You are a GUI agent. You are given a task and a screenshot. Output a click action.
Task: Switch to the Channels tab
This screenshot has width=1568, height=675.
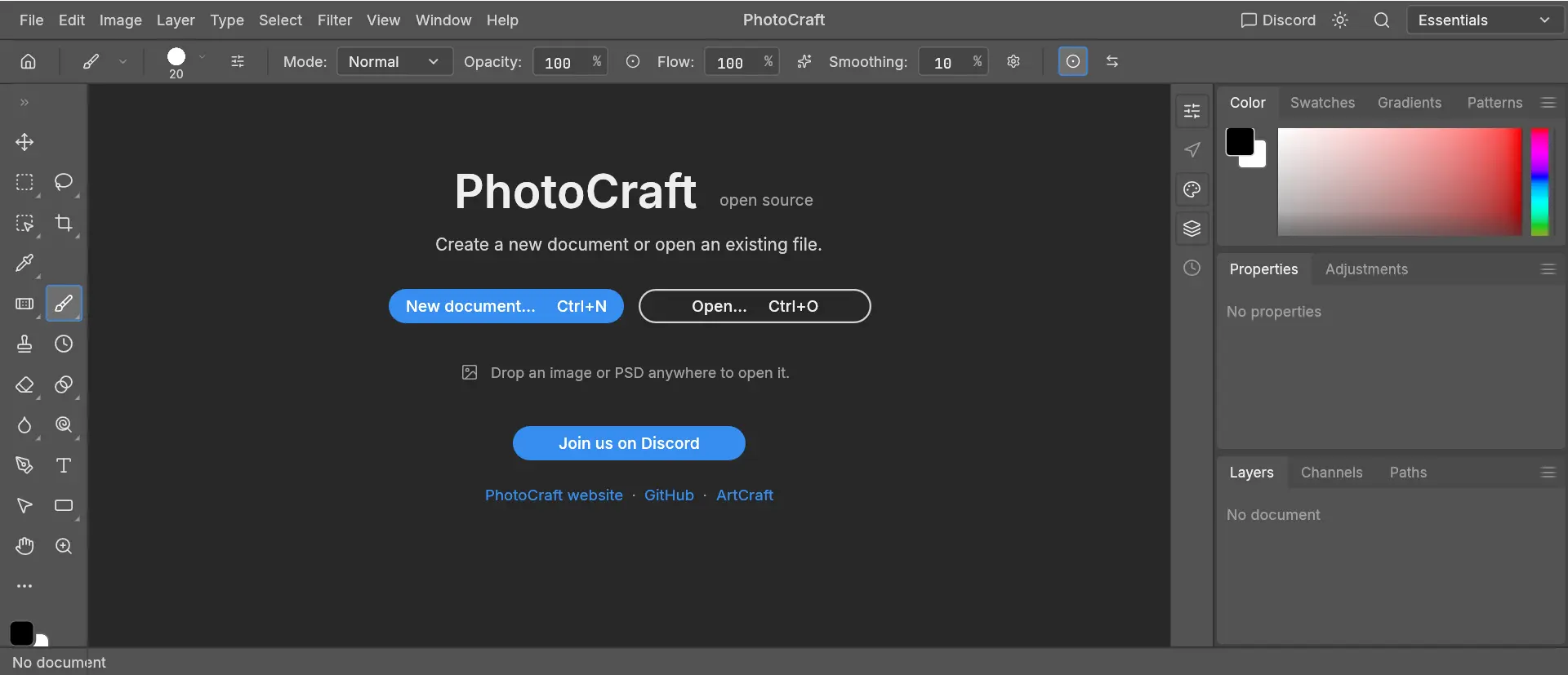click(1331, 473)
